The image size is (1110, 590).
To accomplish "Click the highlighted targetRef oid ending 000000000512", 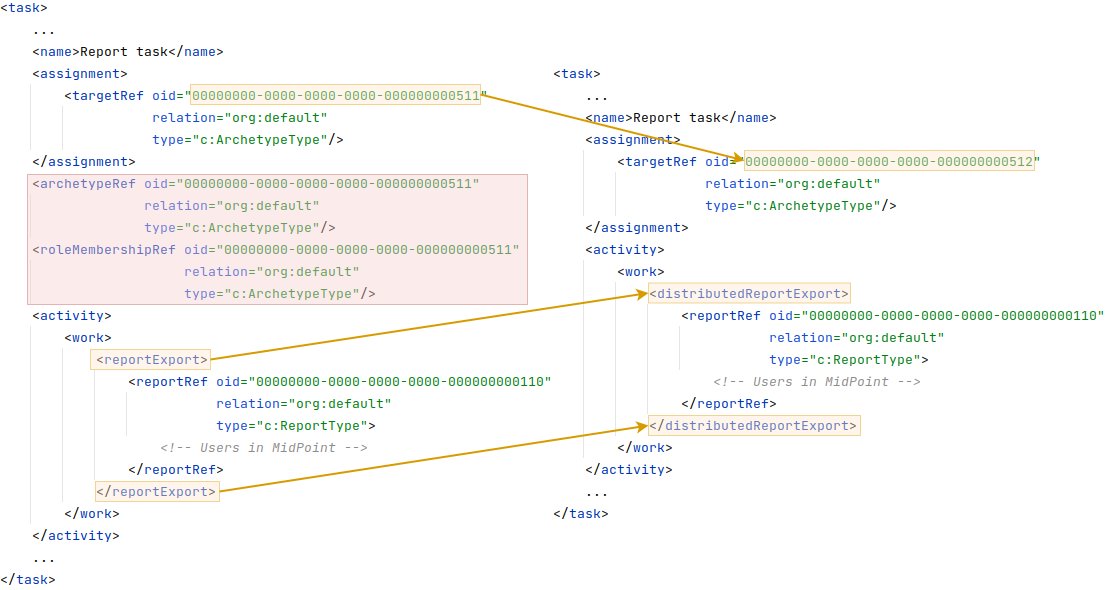I will (x=888, y=161).
